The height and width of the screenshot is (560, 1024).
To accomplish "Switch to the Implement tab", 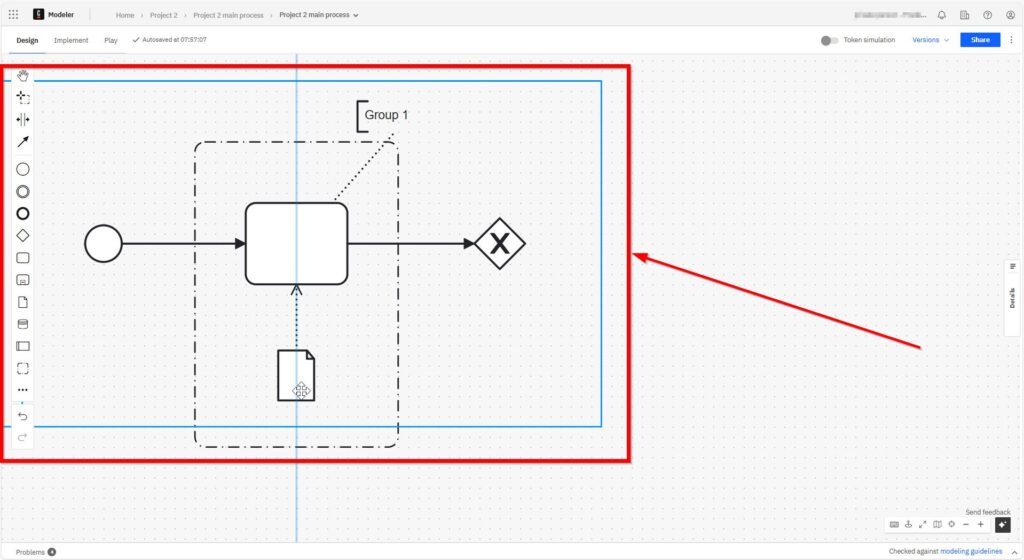I will coord(71,40).
